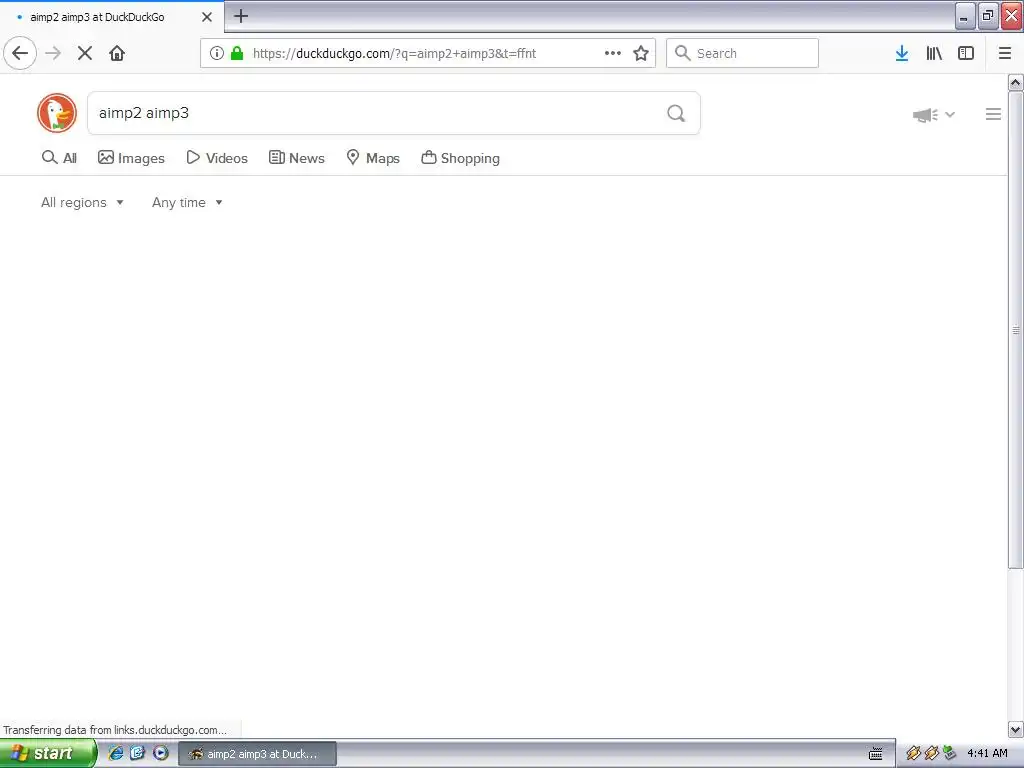Expand the All regions filter
The image size is (1024, 768).
point(82,202)
